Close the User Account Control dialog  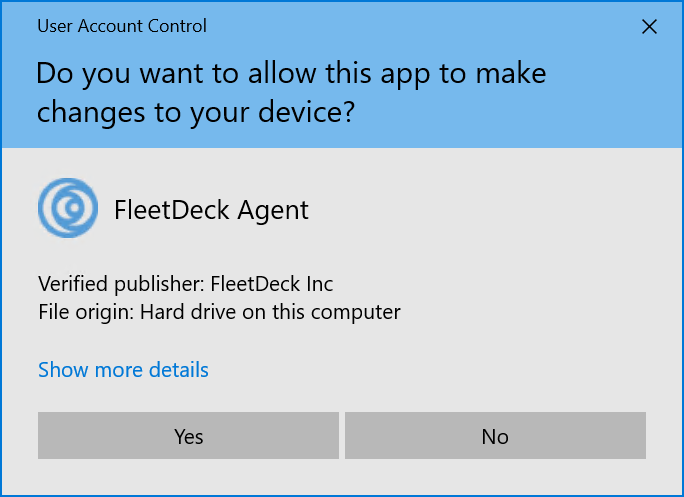(649, 27)
